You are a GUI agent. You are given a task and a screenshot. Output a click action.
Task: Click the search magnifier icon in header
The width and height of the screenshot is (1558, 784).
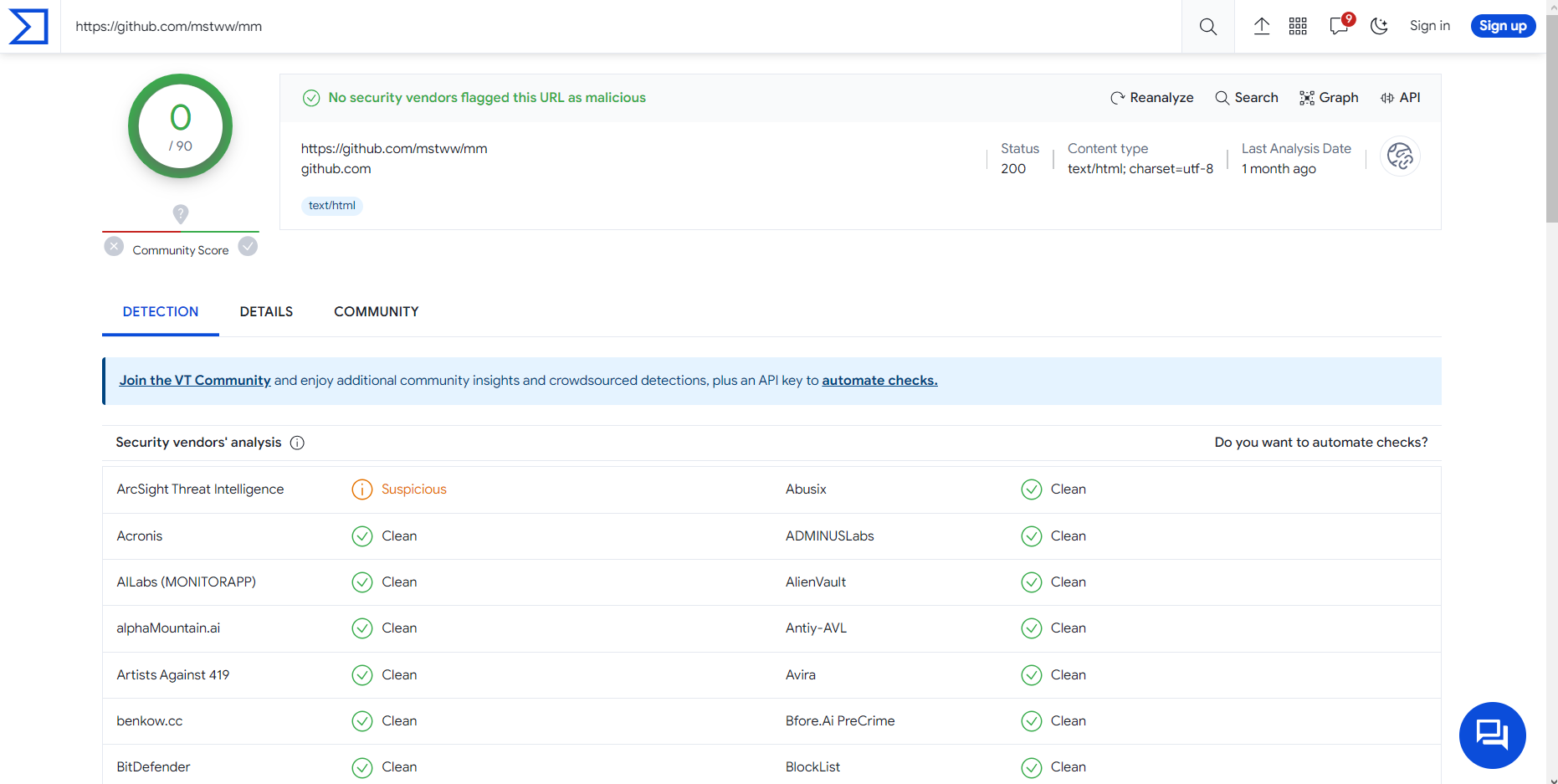pos(1207,26)
